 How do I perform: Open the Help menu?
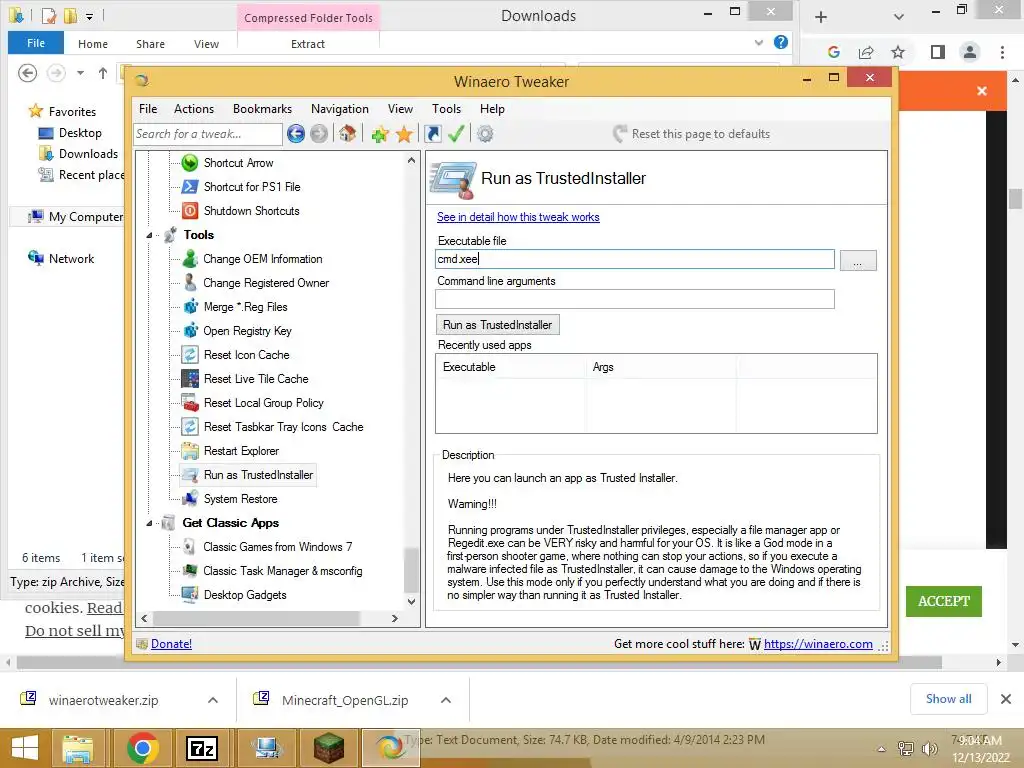pos(492,109)
